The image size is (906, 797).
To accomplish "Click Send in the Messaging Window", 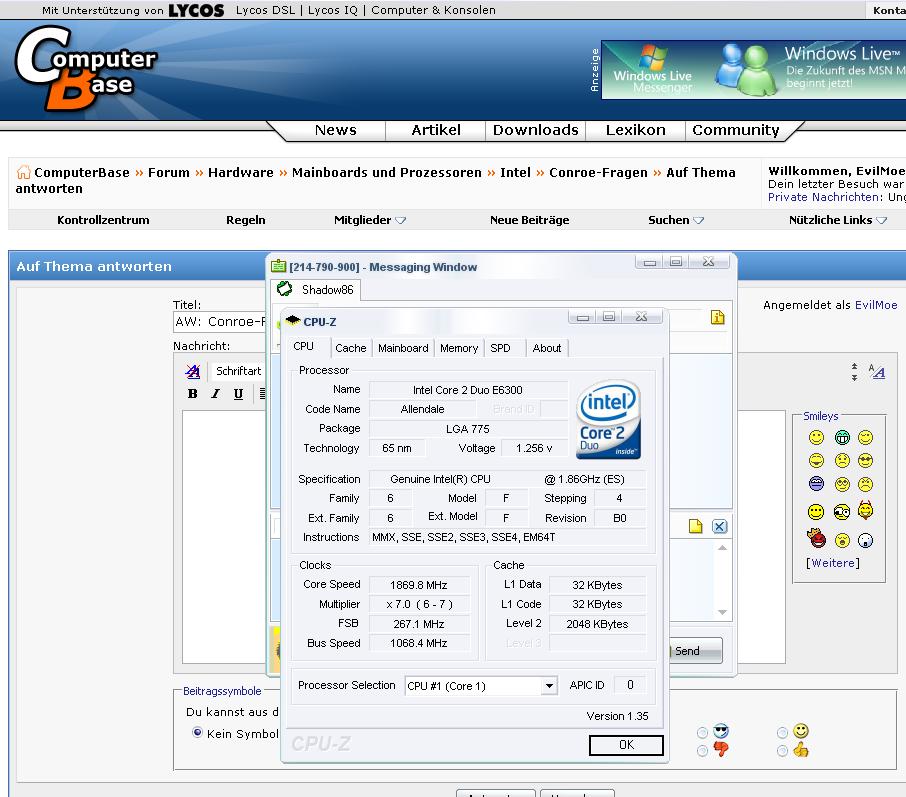I will click(696, 651).
